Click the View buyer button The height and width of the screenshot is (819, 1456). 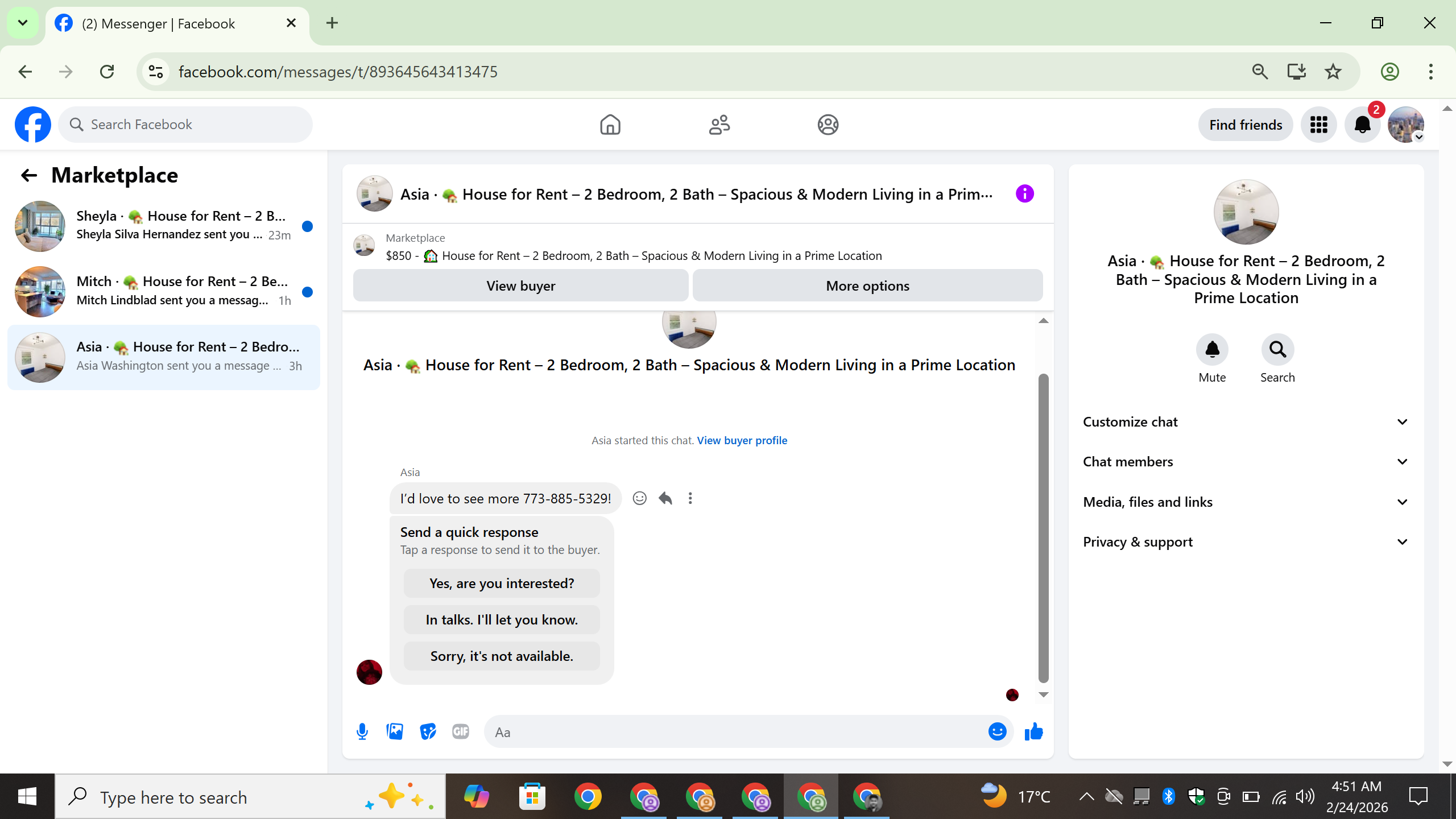click(520, 286)
